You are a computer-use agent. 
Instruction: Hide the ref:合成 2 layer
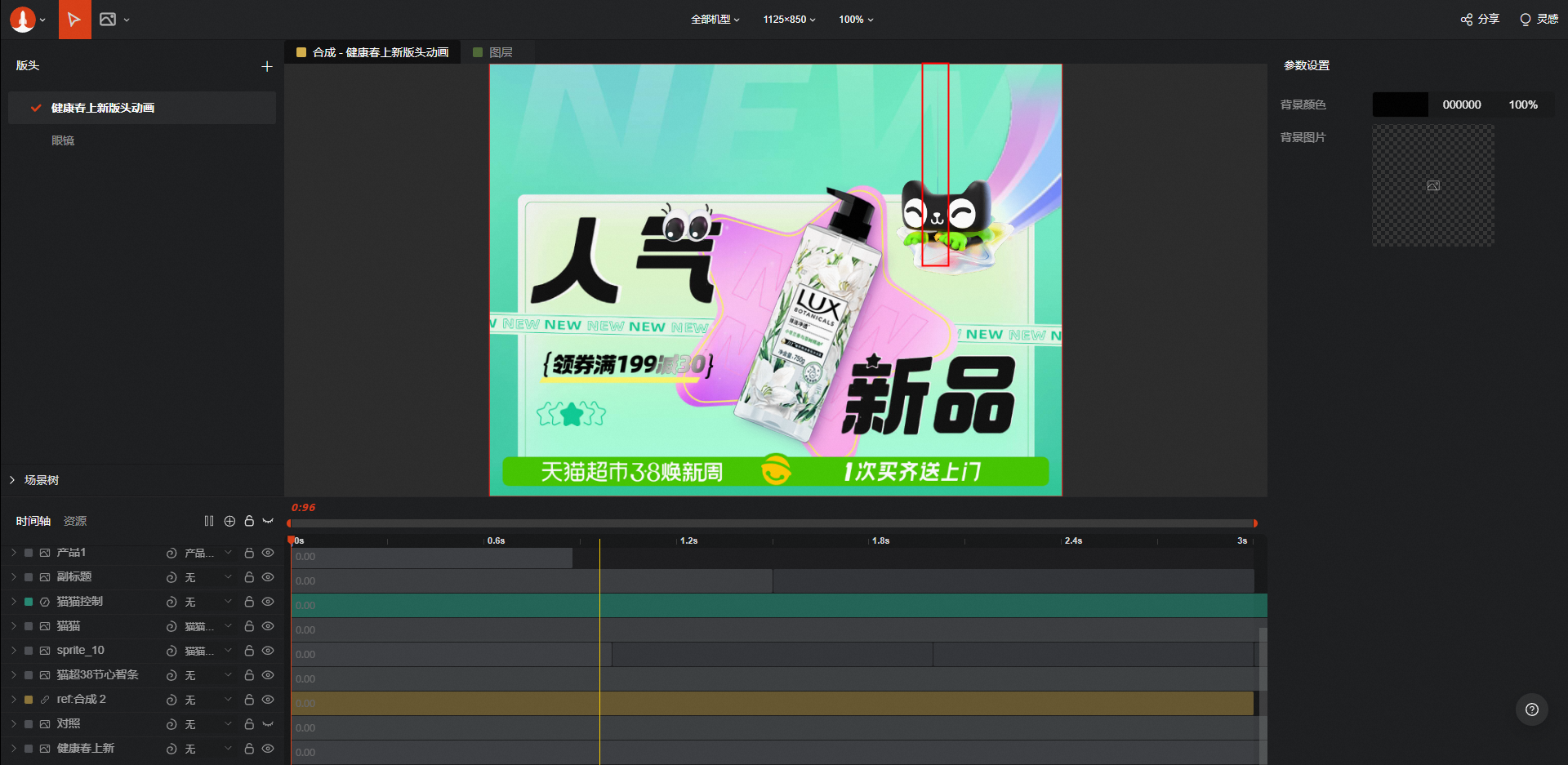268,700
